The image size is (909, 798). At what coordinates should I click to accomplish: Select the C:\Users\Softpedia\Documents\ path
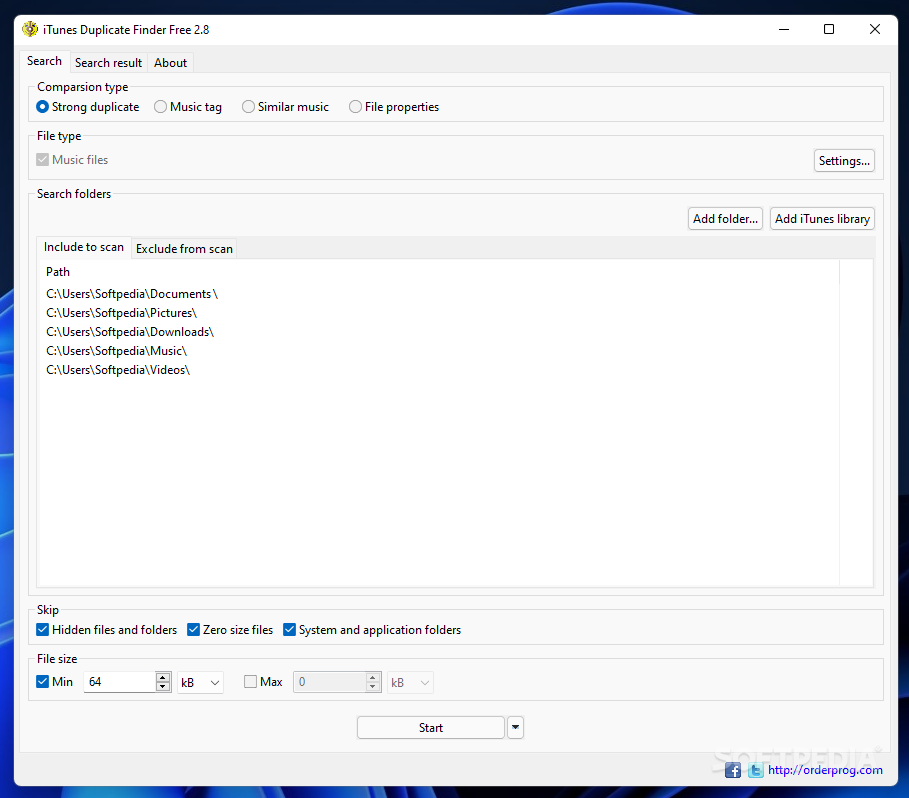point(132,294)
